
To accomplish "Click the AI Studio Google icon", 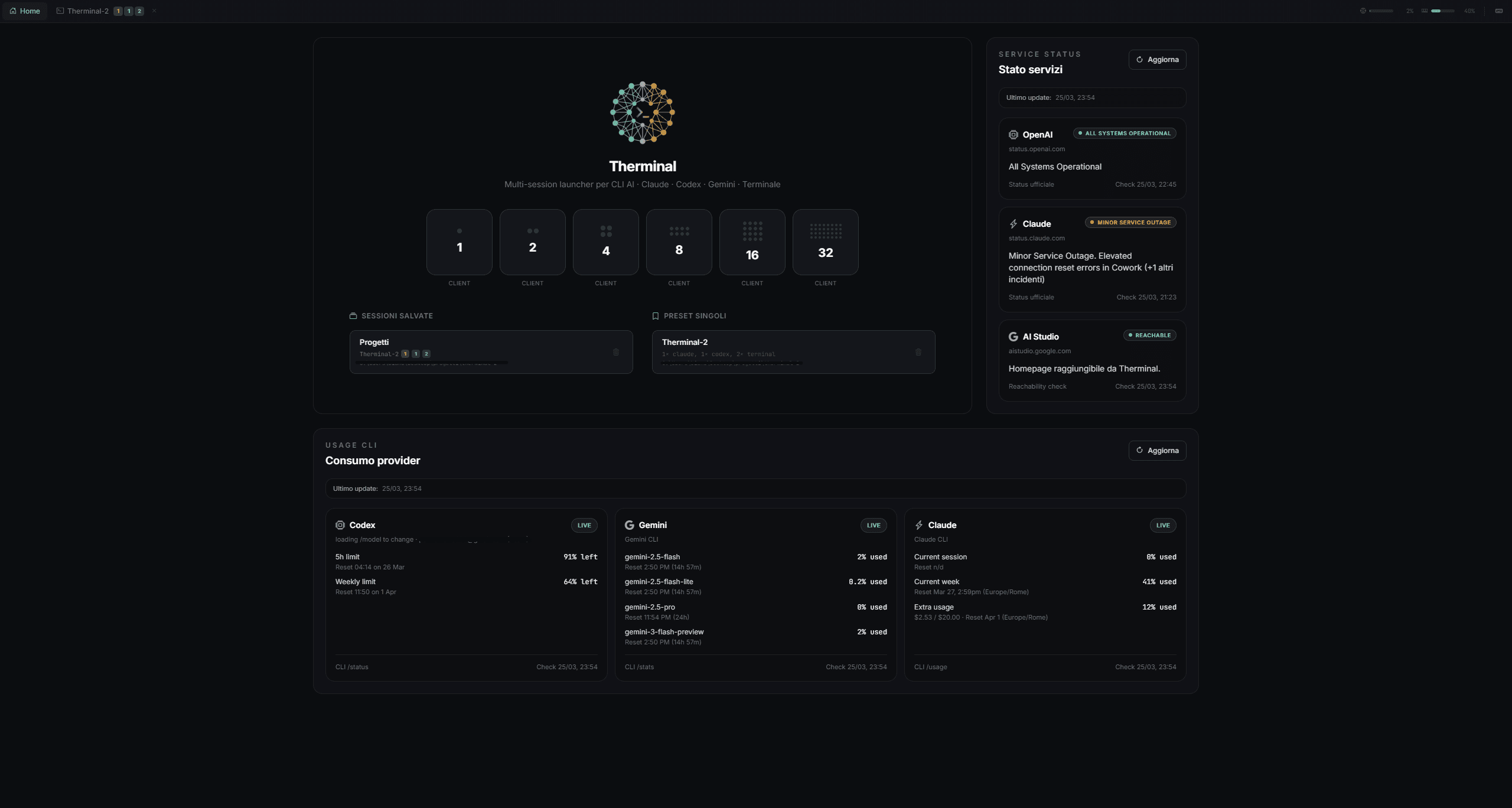I will coord(1014,337).
